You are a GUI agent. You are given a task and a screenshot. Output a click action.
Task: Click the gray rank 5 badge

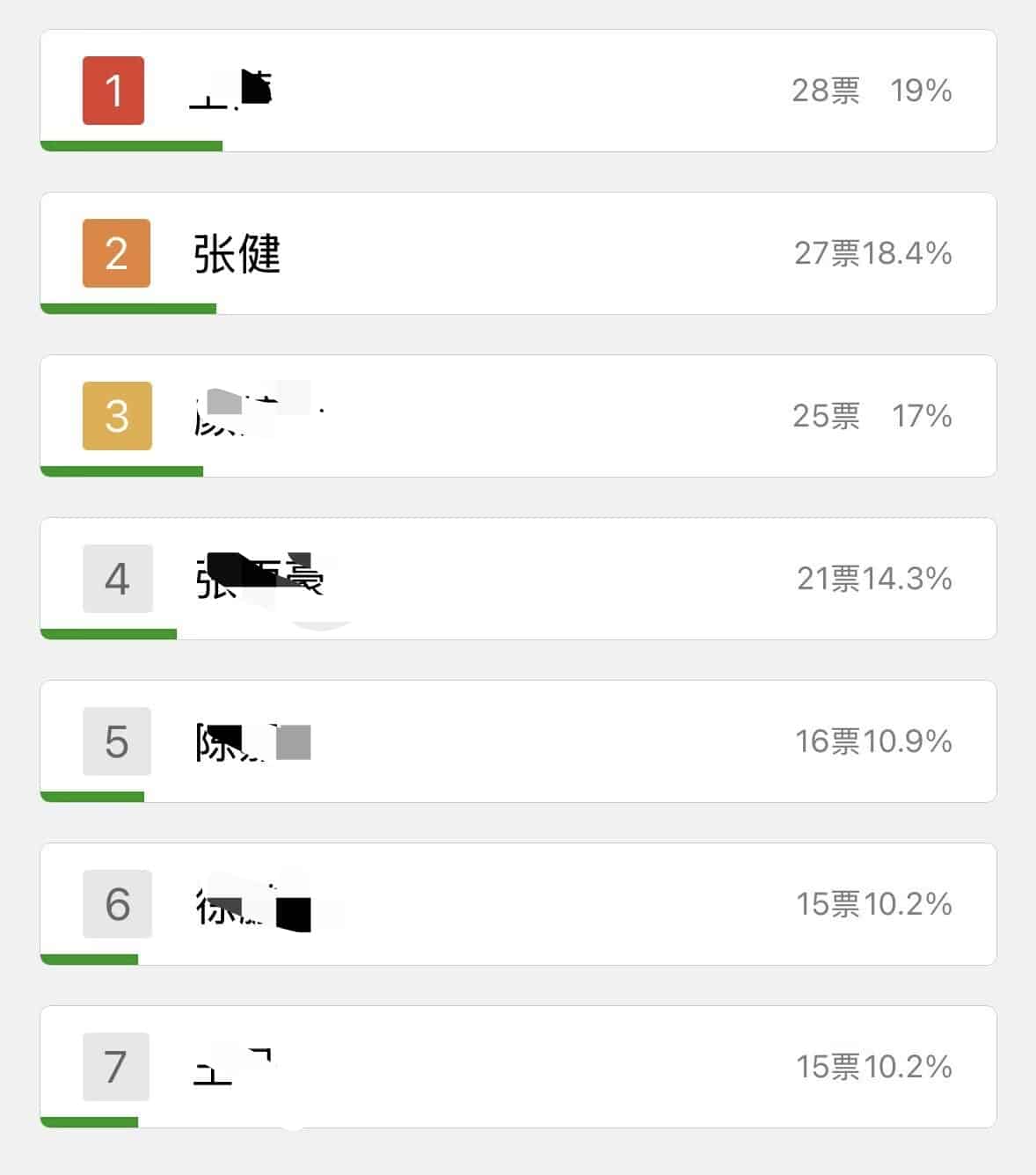pos(117,741)
